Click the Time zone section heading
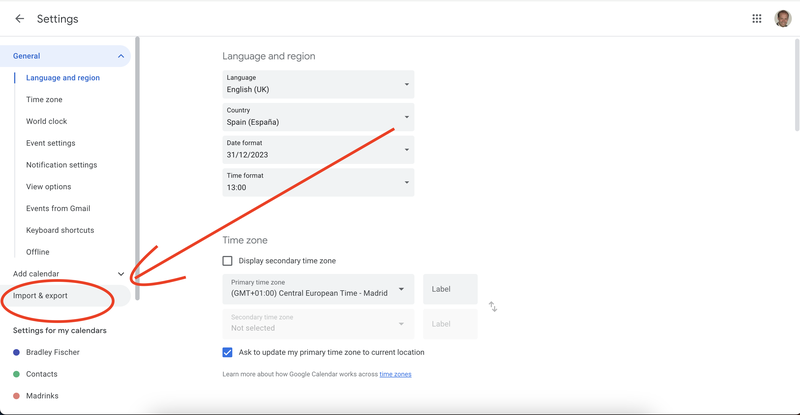 coord(245,240)
